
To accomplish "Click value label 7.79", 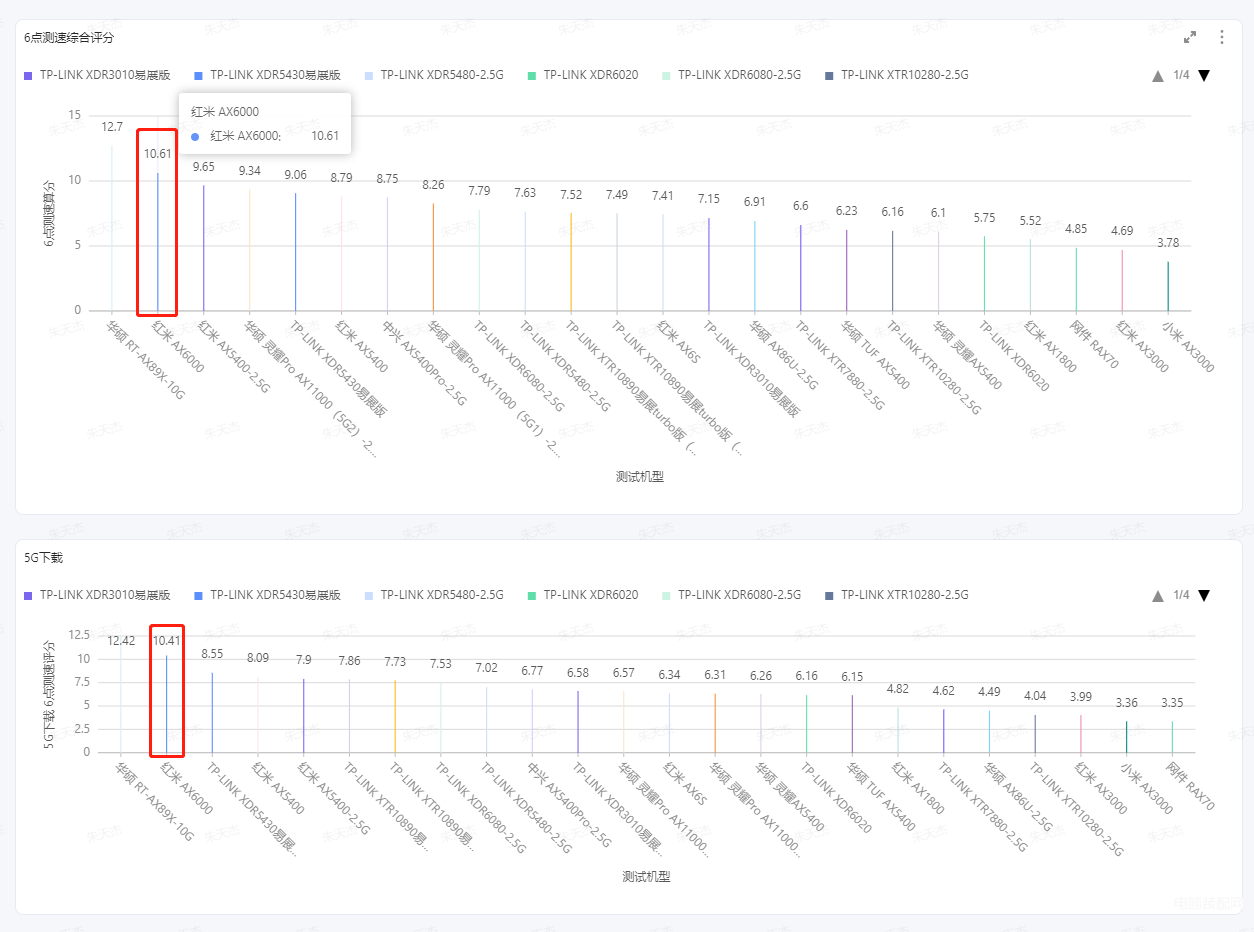I will click(479, 191).
